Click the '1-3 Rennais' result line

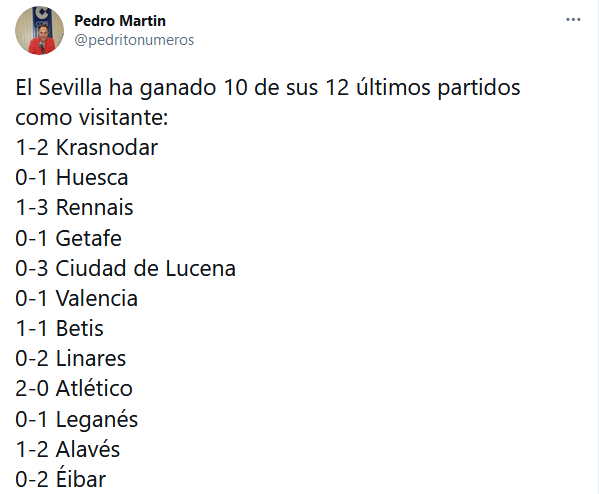coord(74,208)
